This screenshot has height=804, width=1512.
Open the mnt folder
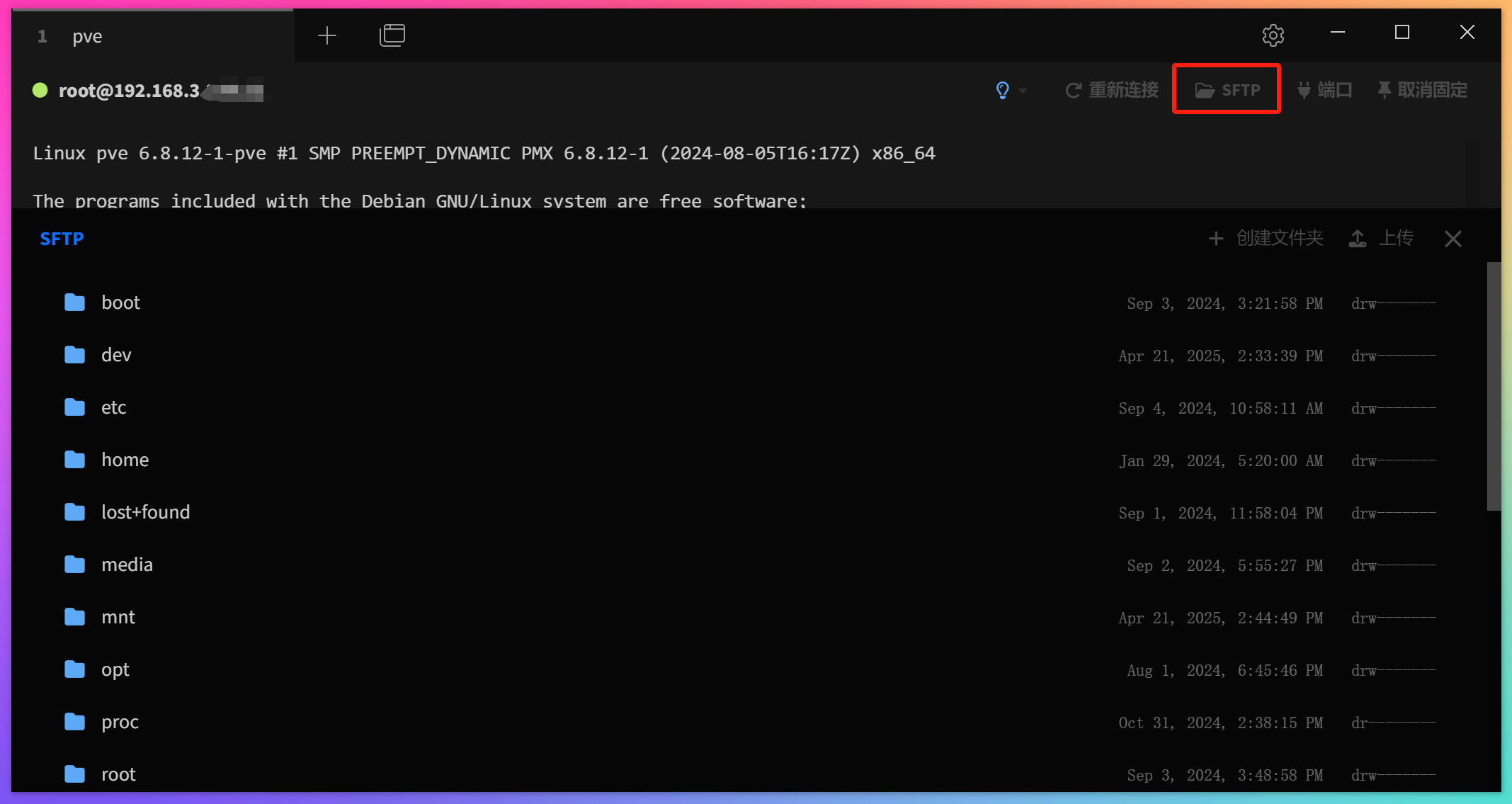coord(118,617)
